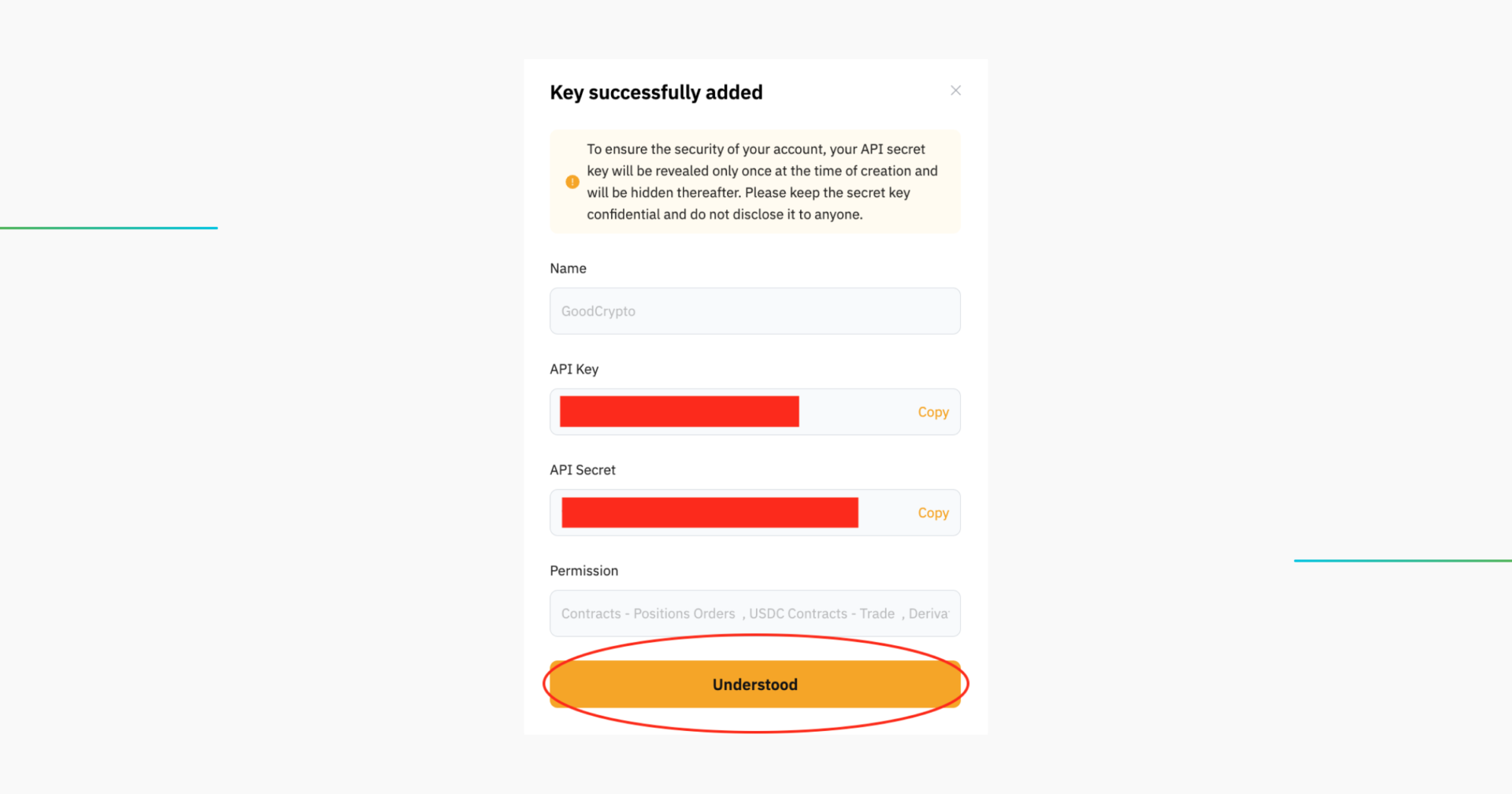1512x794 pixels.
Task: Close the "Key successfully added" dialog
Action: coord(955,90)
